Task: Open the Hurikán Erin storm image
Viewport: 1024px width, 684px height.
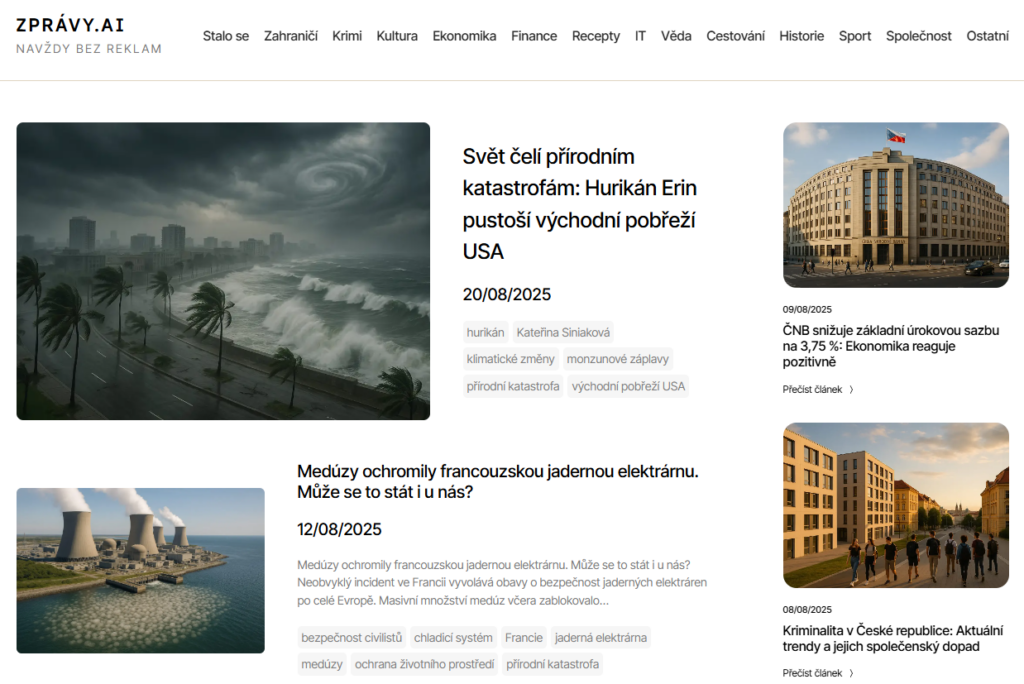Action: (223, 271)
